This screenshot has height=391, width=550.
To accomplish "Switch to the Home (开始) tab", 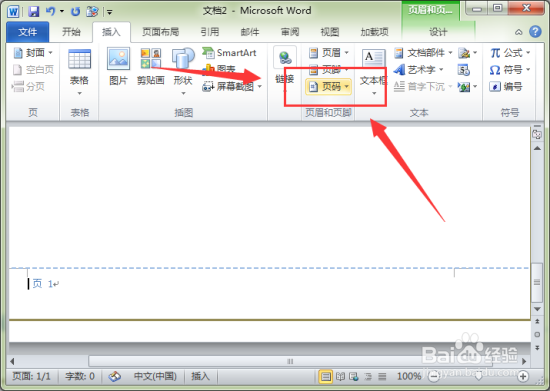I will 71,32.
